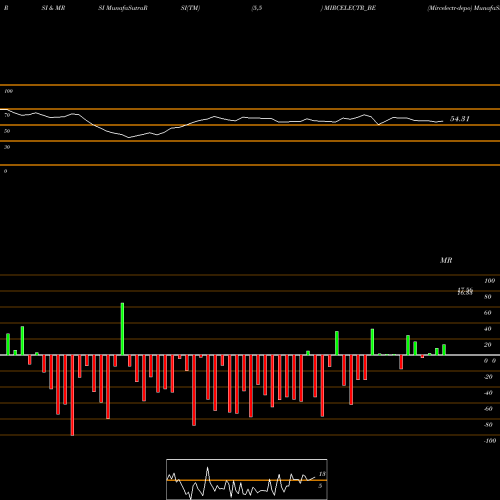The width and height of the screenshot is (500, 500).
Task: Click the '0' label below the RSI panel
Action: pyautogui.click(x=5, y=171)
